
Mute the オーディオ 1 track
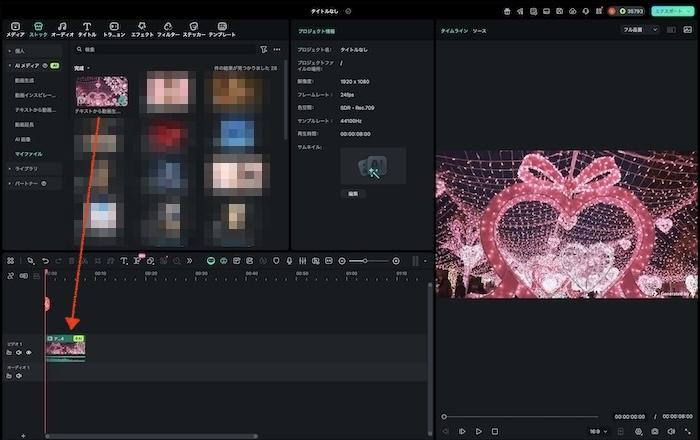pyautogui.click(x=19, y=376)
